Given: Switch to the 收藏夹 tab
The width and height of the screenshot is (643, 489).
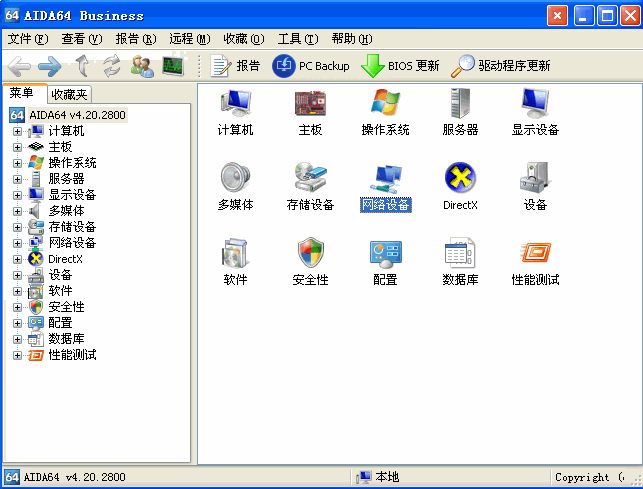Looking at the screenshot, I should click(x=69, y=95).
